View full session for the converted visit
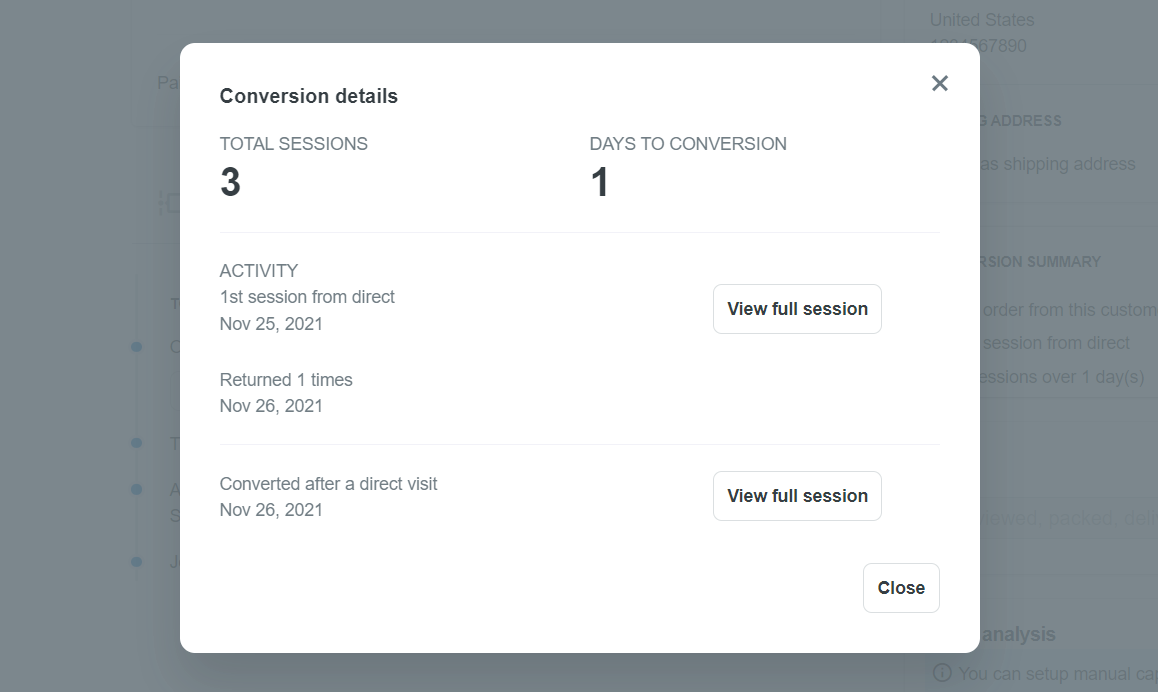 tap(797, 496)
